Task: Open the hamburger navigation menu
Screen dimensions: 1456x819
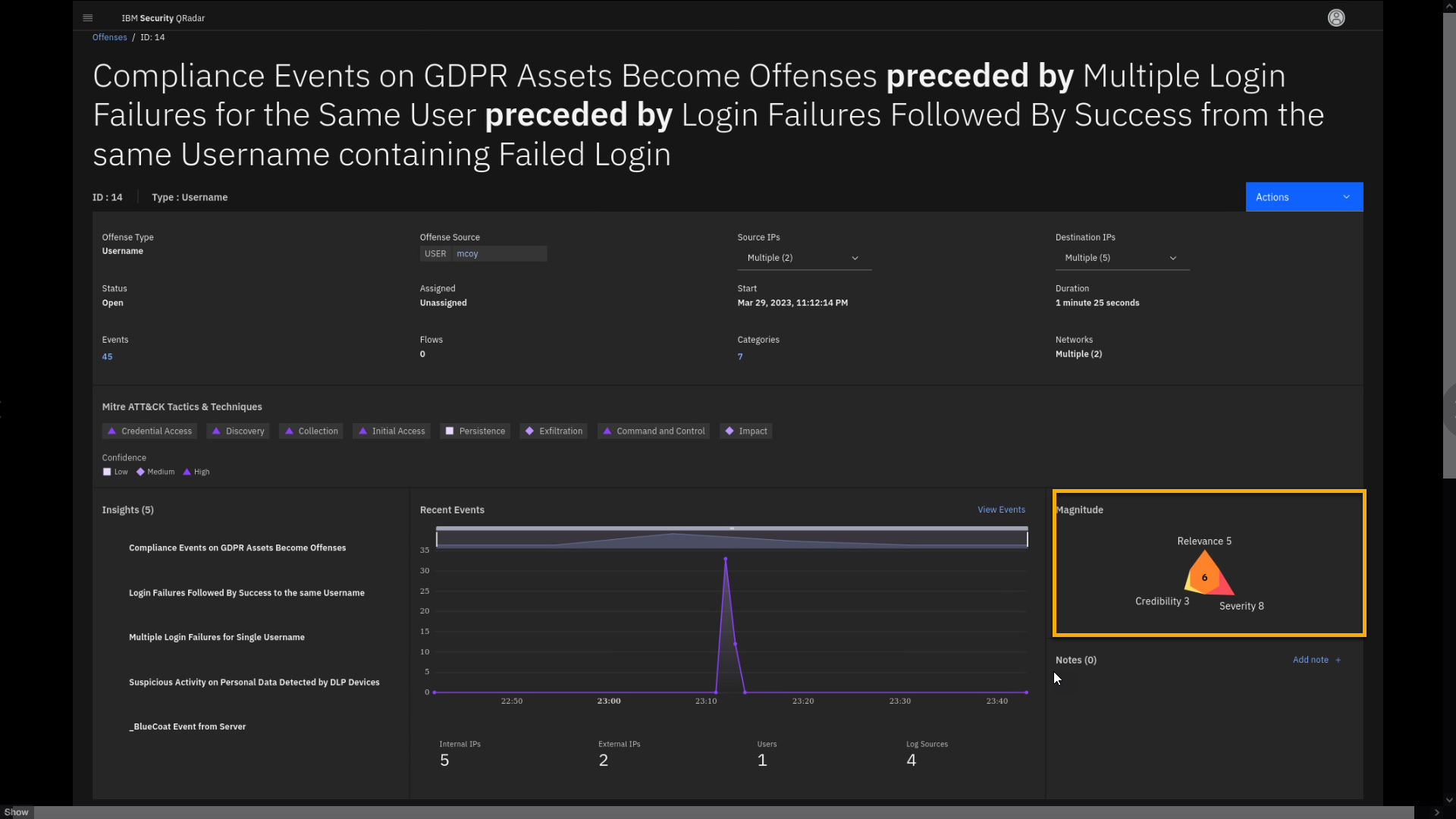Action: (x=88, y=17)
